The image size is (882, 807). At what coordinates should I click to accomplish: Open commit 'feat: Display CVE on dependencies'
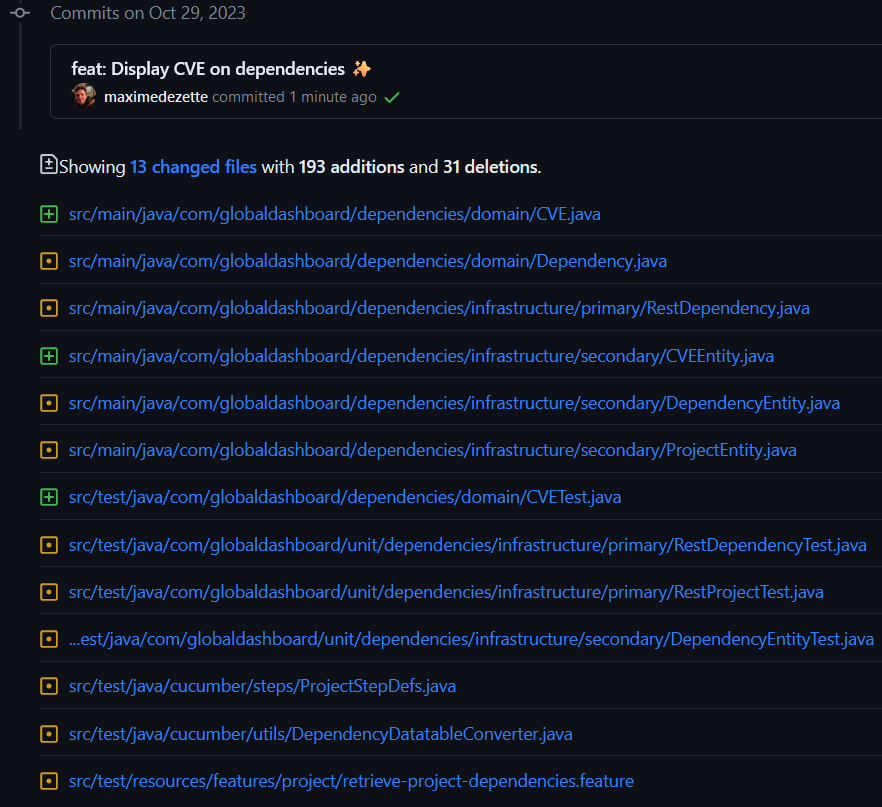point(208,69)
